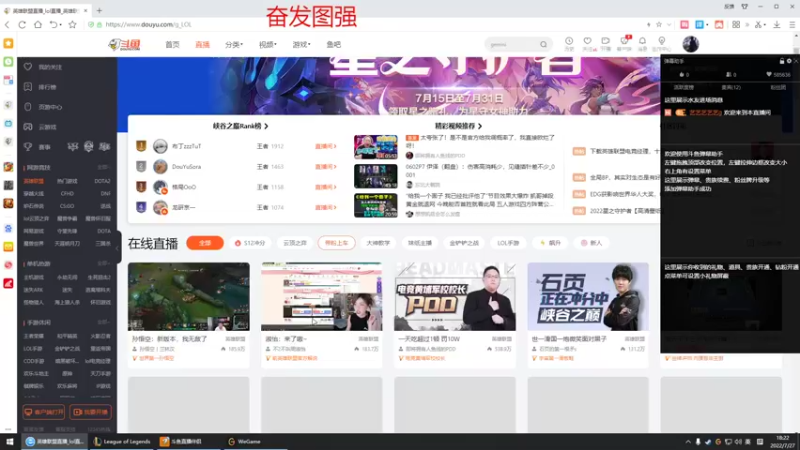The height and width of the screenshot is (450, 800).
Task: Select the '金铲铲之战' filter pill
Action: pos(464,243)
